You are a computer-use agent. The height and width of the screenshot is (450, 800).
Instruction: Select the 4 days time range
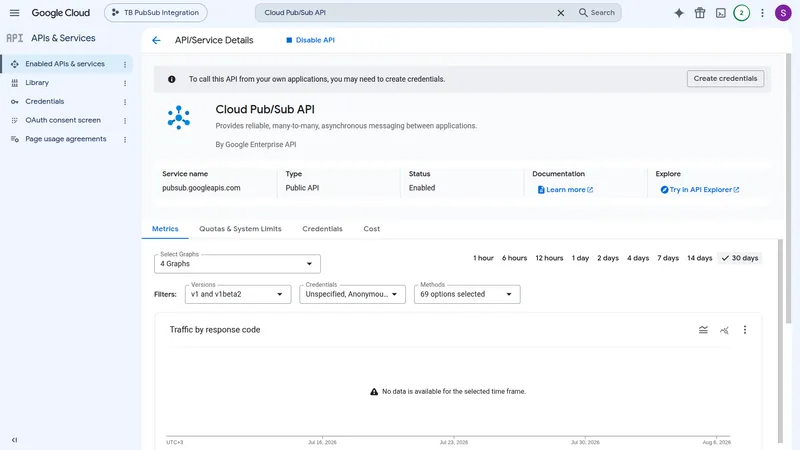[x=638, y=258]
